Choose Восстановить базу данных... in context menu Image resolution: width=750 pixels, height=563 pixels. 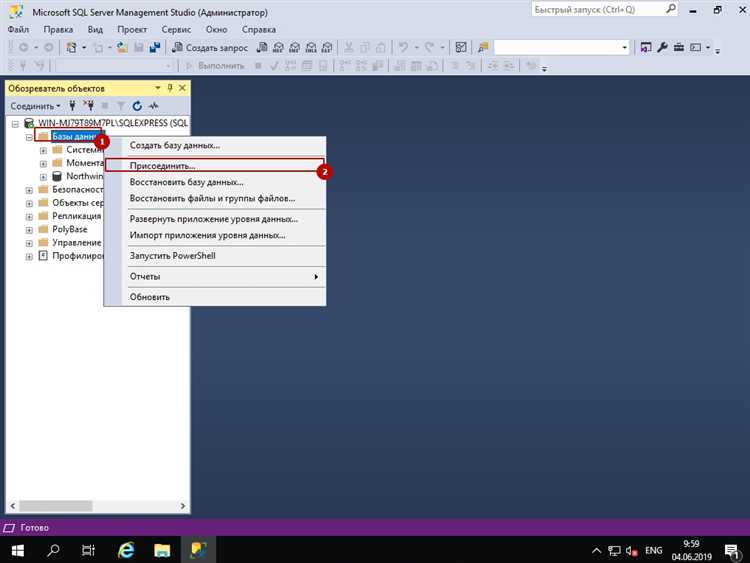(186, 182)
